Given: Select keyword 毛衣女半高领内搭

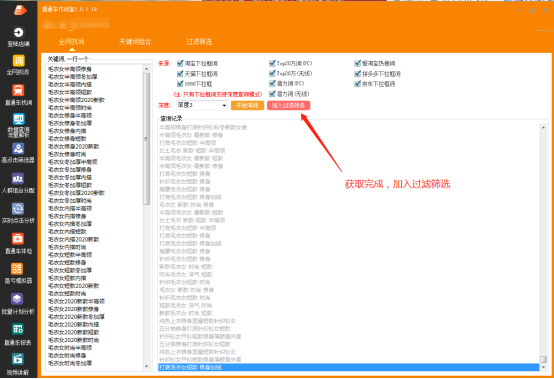Looking at the screenshot, I should coord(70,84).
